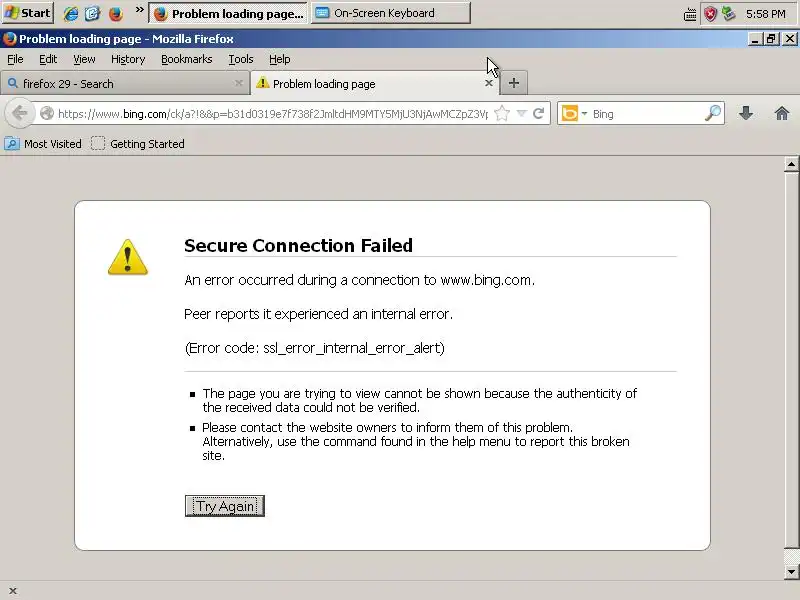This screenshot has width=800, height=600.
Task: Click the yellow warning triangle icon
Action: point(128,257)
